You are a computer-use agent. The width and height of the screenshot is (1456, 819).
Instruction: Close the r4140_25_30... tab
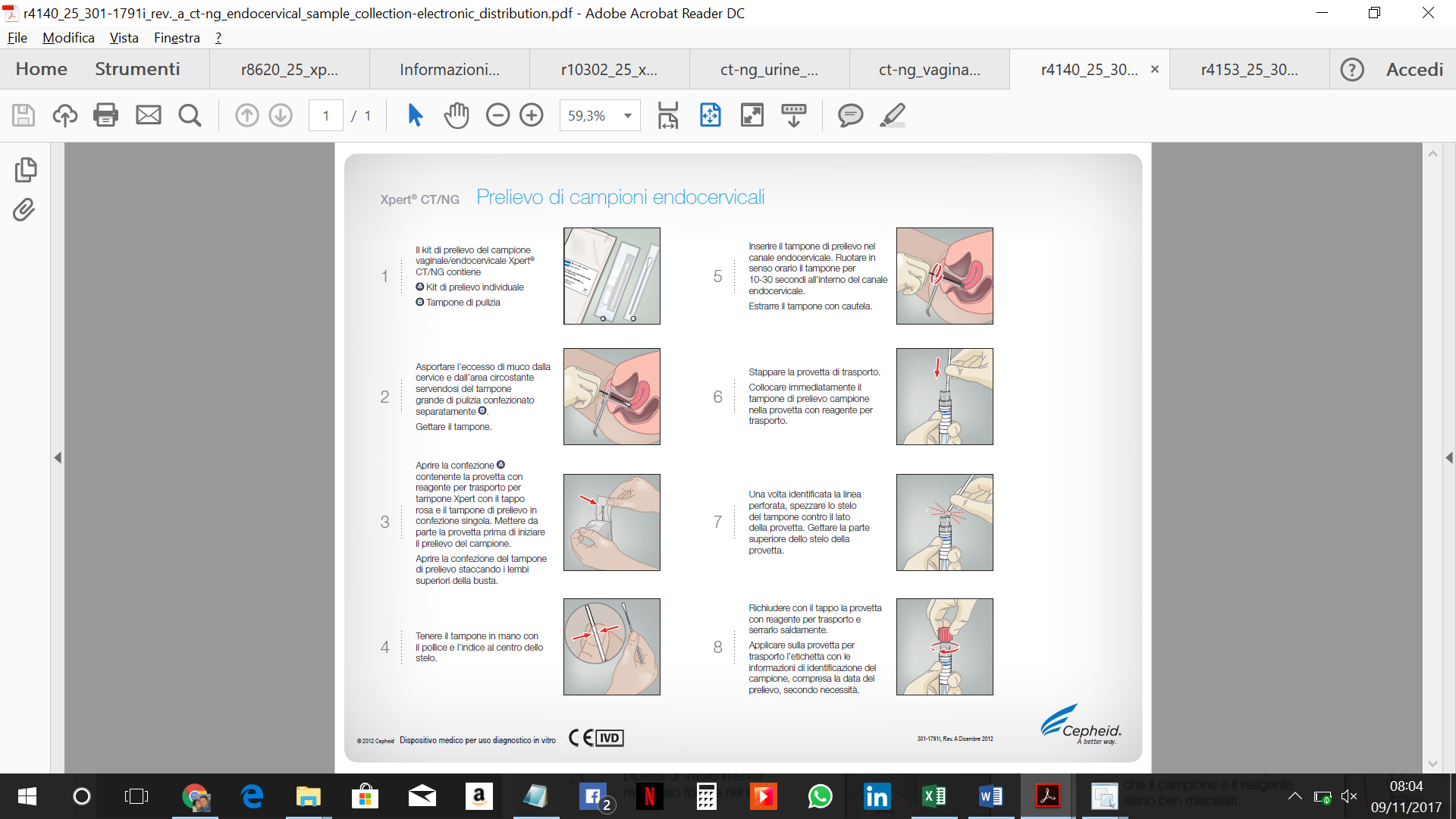1155,69
